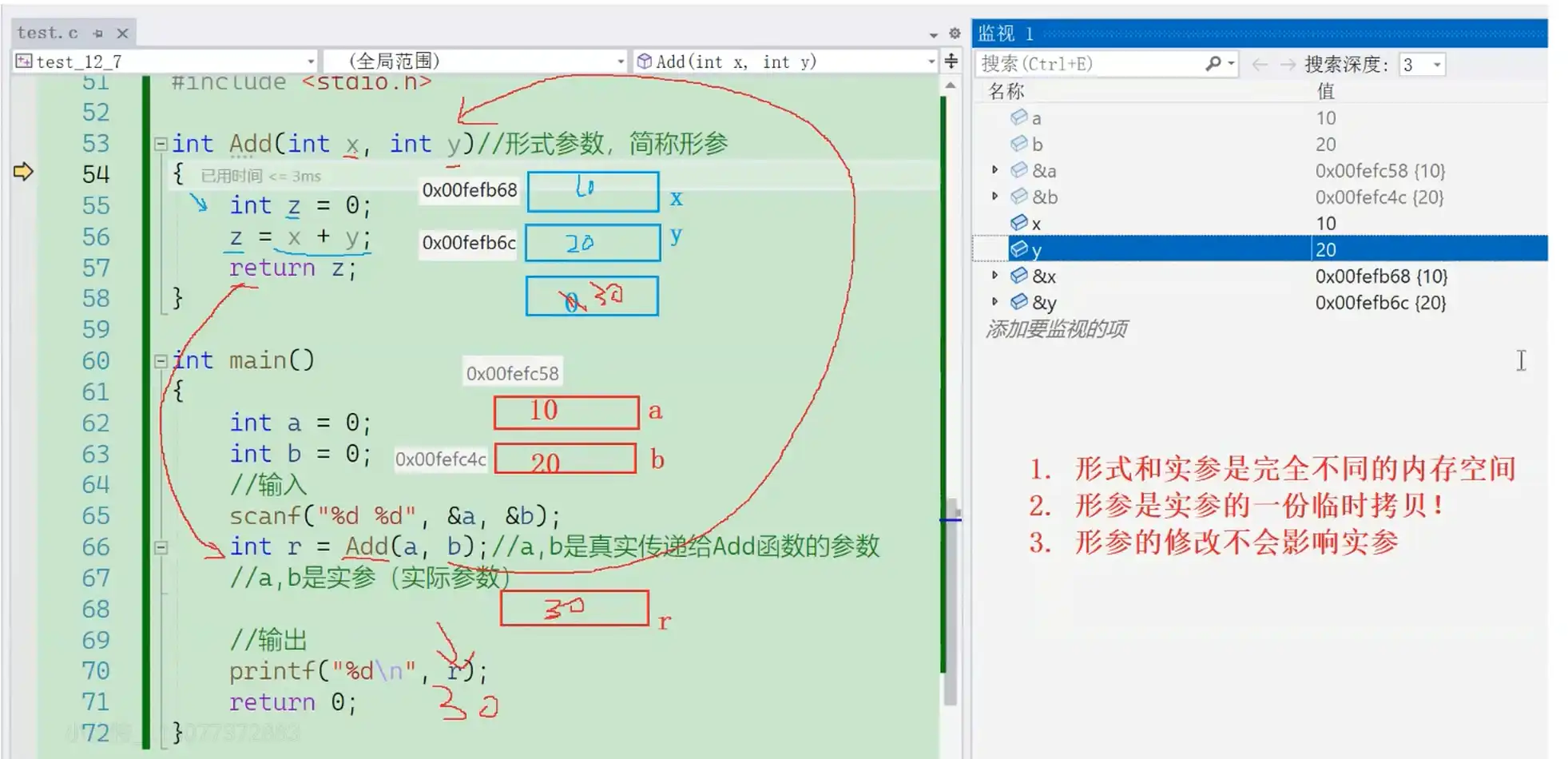Viewport: 1568px width, 759px height.
Task: Click line number 57 in the editor
Action: tap(96, 268)
